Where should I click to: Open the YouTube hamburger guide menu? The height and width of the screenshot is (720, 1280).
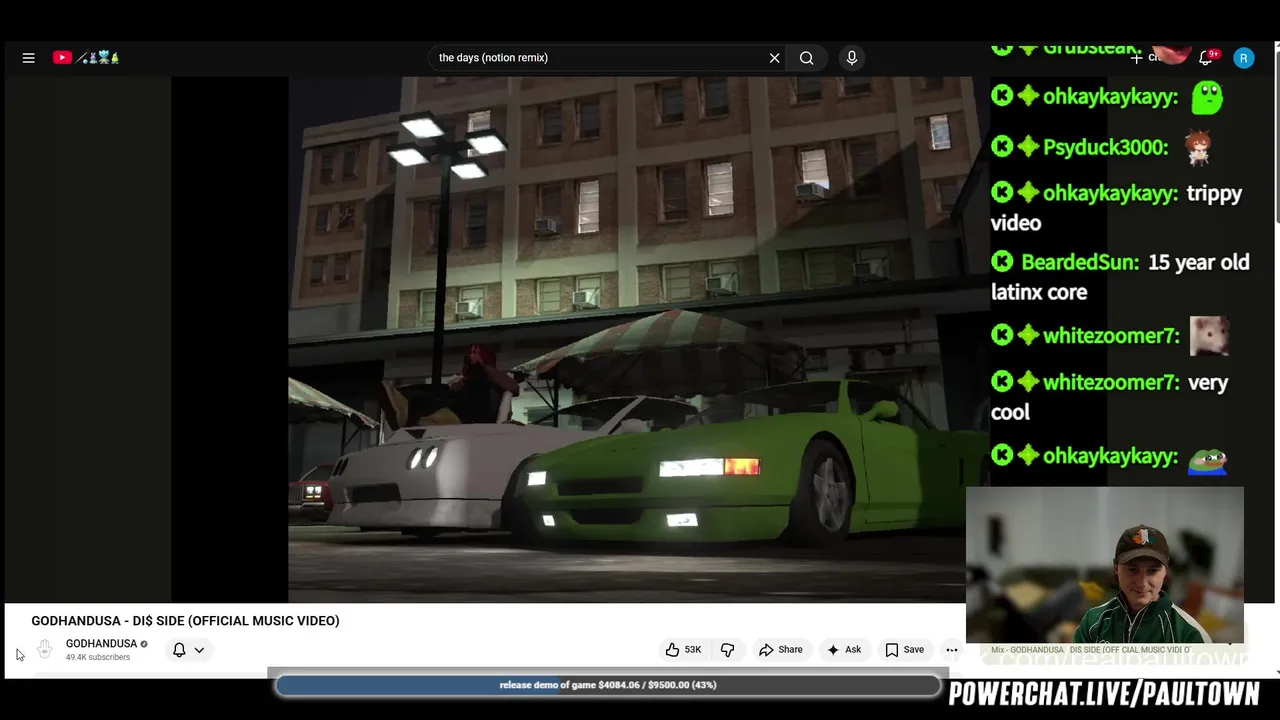(29, 58)
